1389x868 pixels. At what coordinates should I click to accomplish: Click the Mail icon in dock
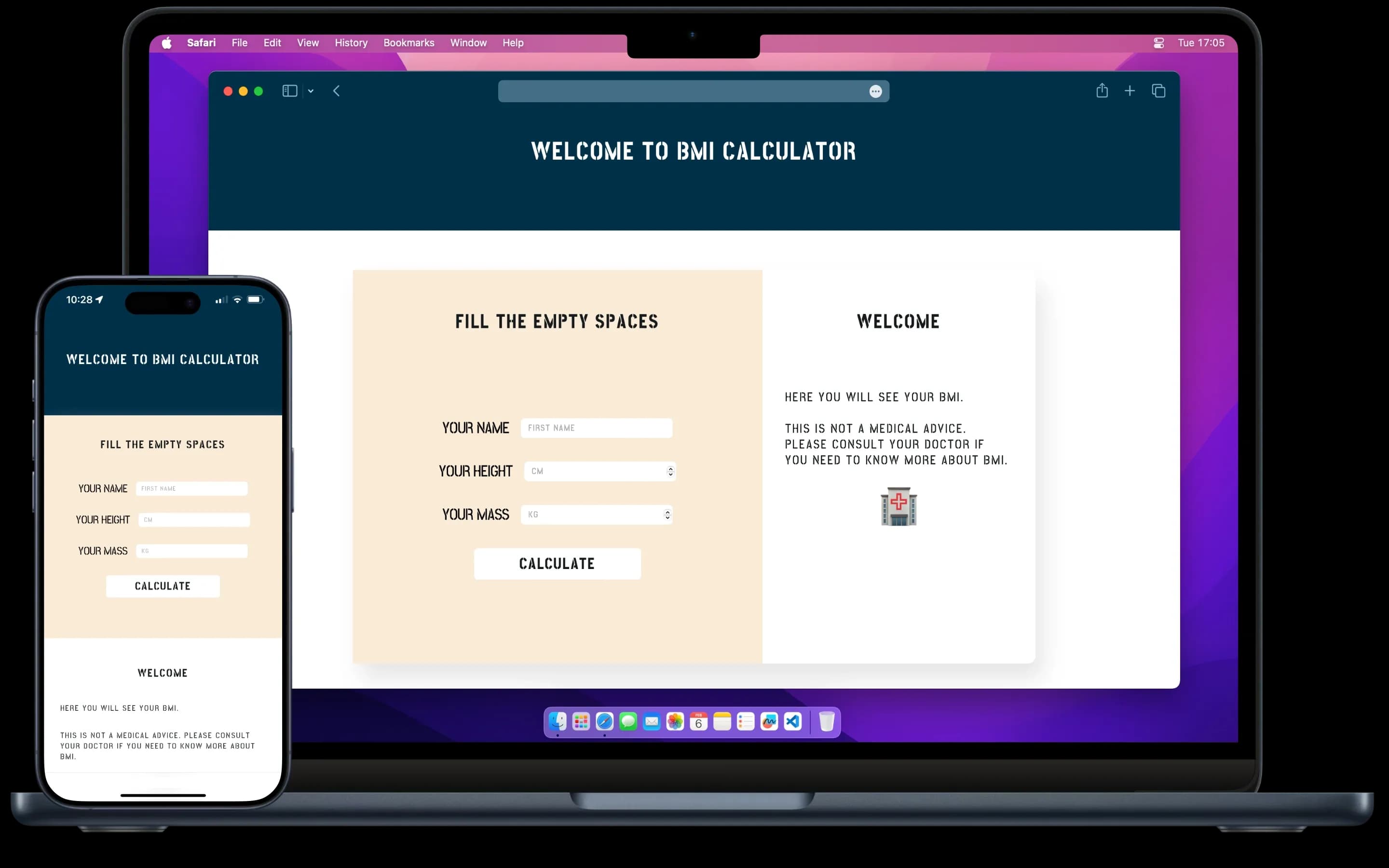[651, 722]
